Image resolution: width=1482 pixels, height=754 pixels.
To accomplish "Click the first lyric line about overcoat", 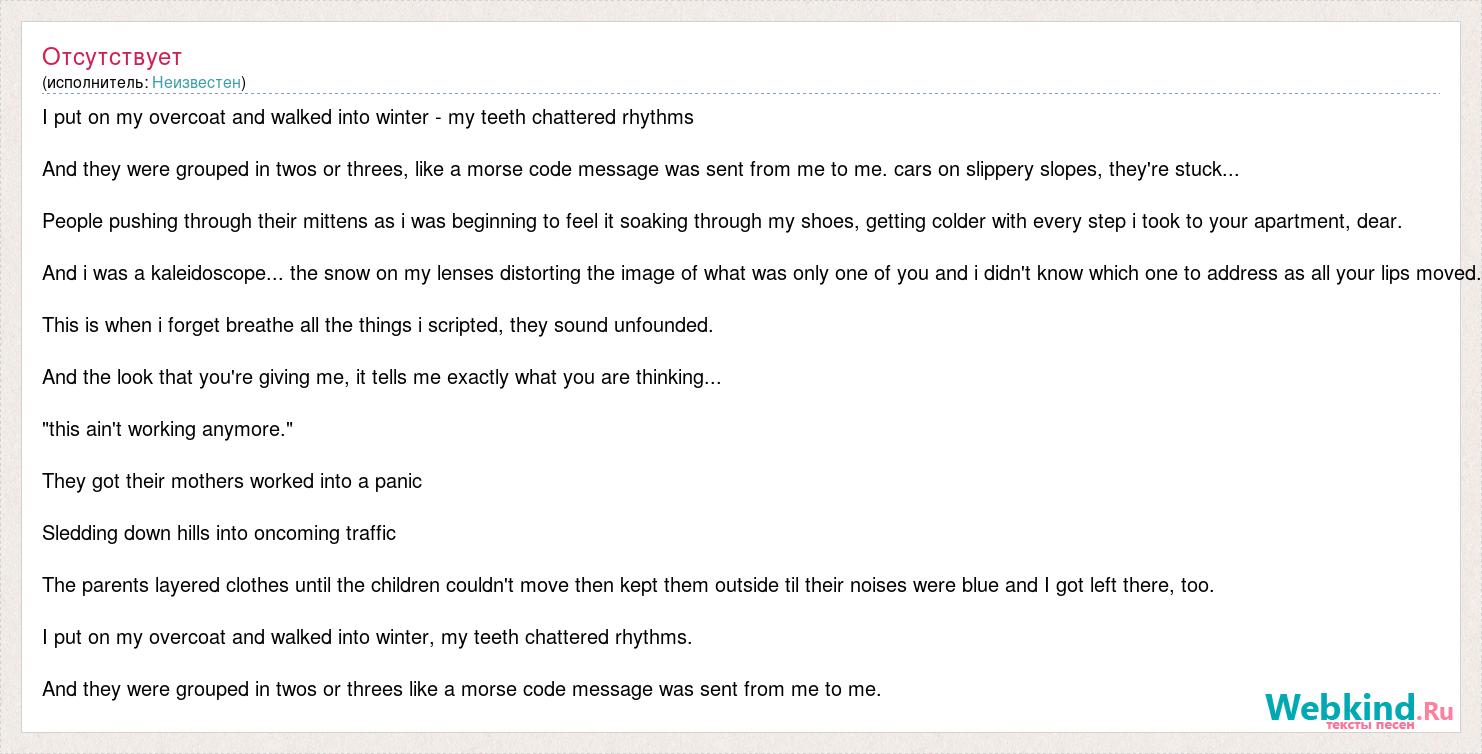I will [368, 118].
